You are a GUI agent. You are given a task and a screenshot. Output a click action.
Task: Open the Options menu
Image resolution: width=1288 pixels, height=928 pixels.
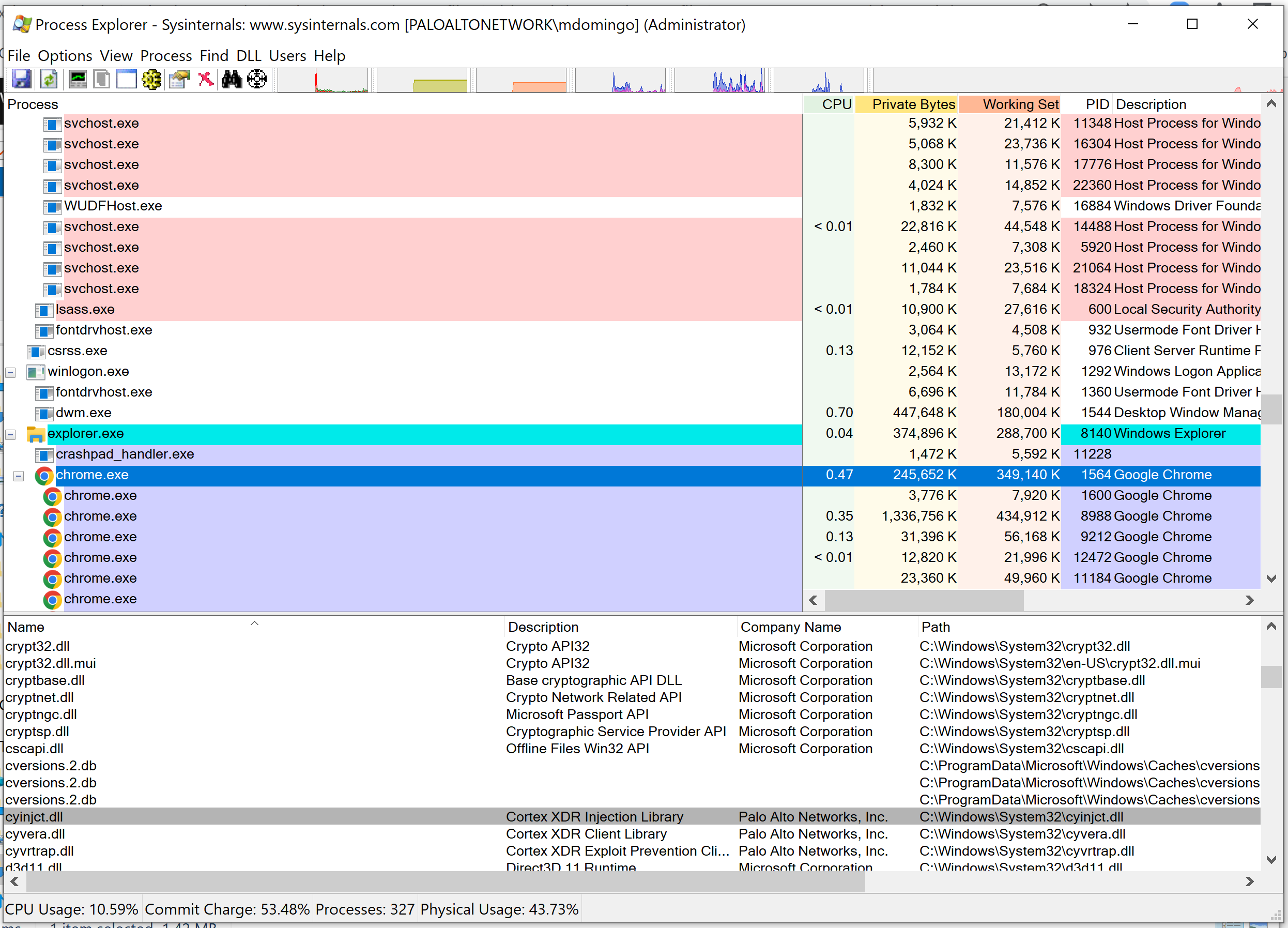point(65,56)
